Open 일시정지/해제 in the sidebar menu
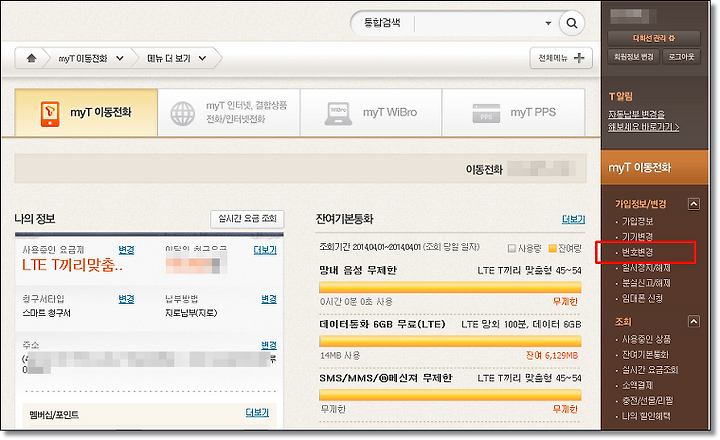Image resolution: width=720 pixels, height=440 pixels. tap(646, 268)
